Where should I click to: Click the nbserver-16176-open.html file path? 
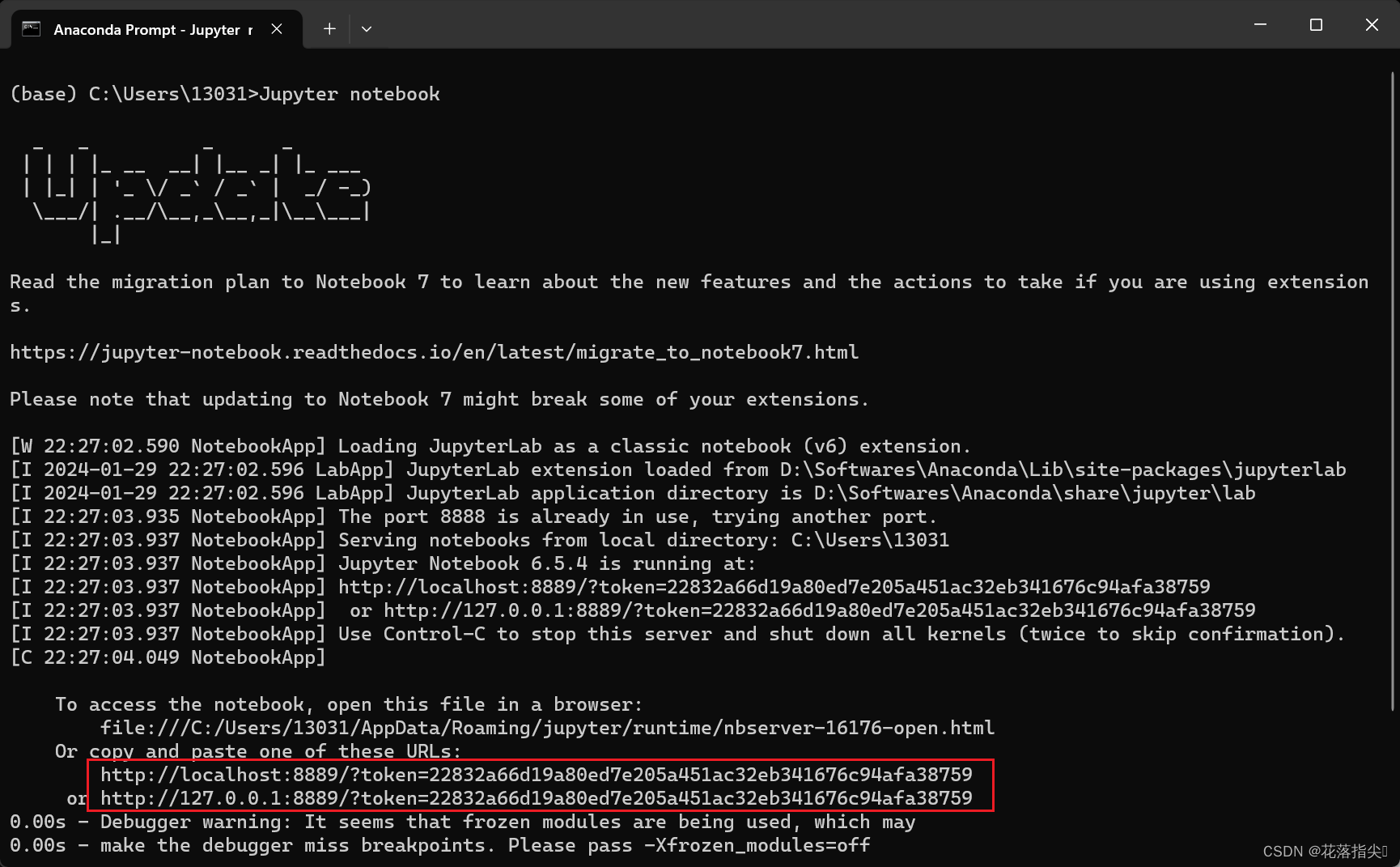tap(548, 728)
